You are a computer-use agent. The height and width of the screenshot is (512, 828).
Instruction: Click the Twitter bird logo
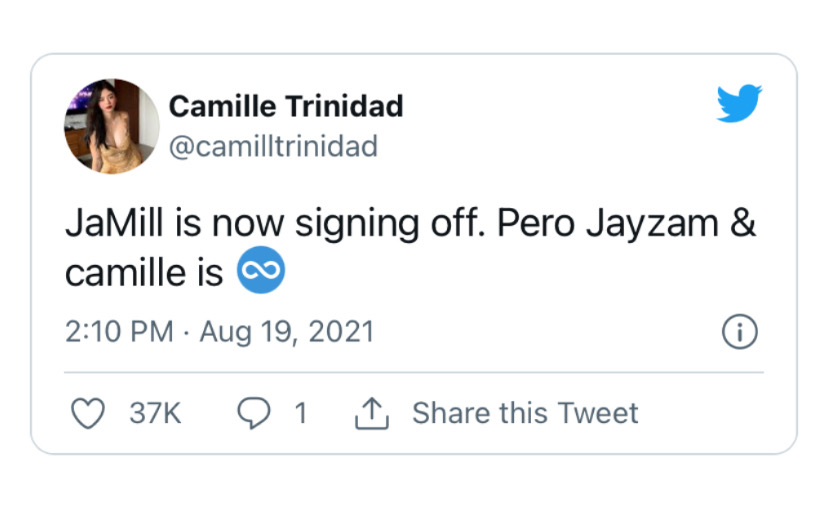(x=739, y=104)
